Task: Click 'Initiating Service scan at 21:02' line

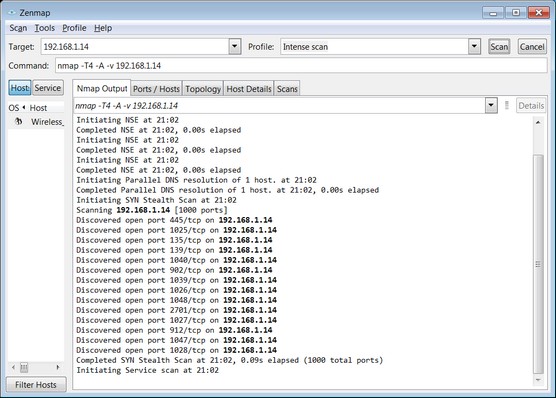Action: tap(148, 370)
